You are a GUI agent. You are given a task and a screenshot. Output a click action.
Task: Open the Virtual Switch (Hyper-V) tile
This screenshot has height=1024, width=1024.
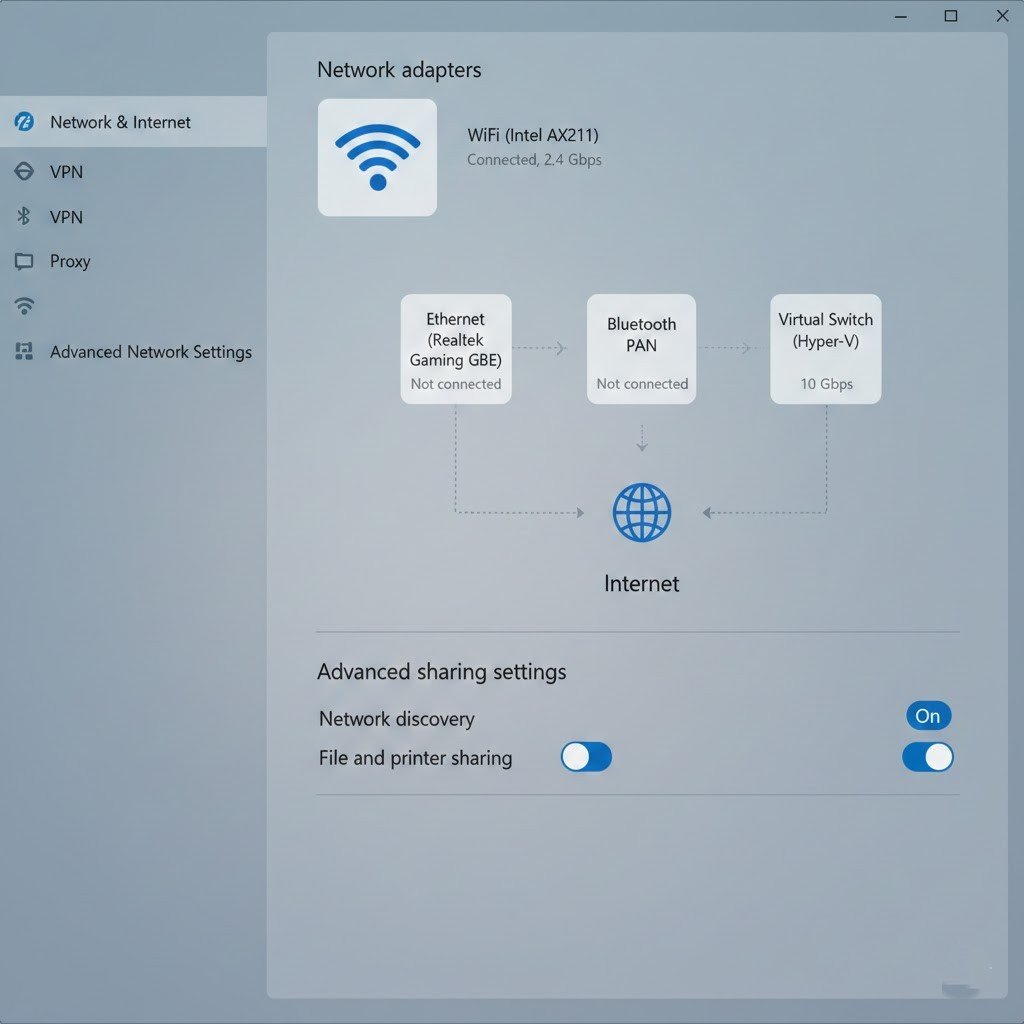pyautogui.click(x=825, y=349)
